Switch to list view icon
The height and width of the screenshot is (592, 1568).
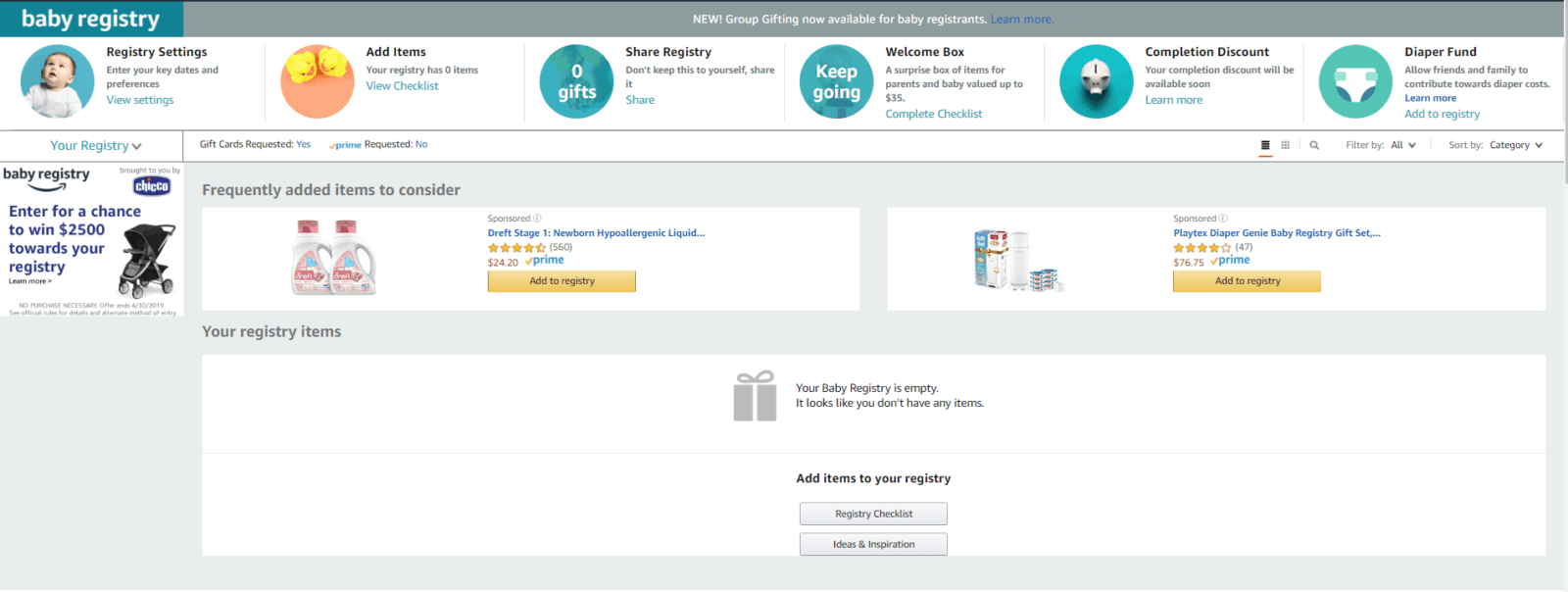[1265, 145]
